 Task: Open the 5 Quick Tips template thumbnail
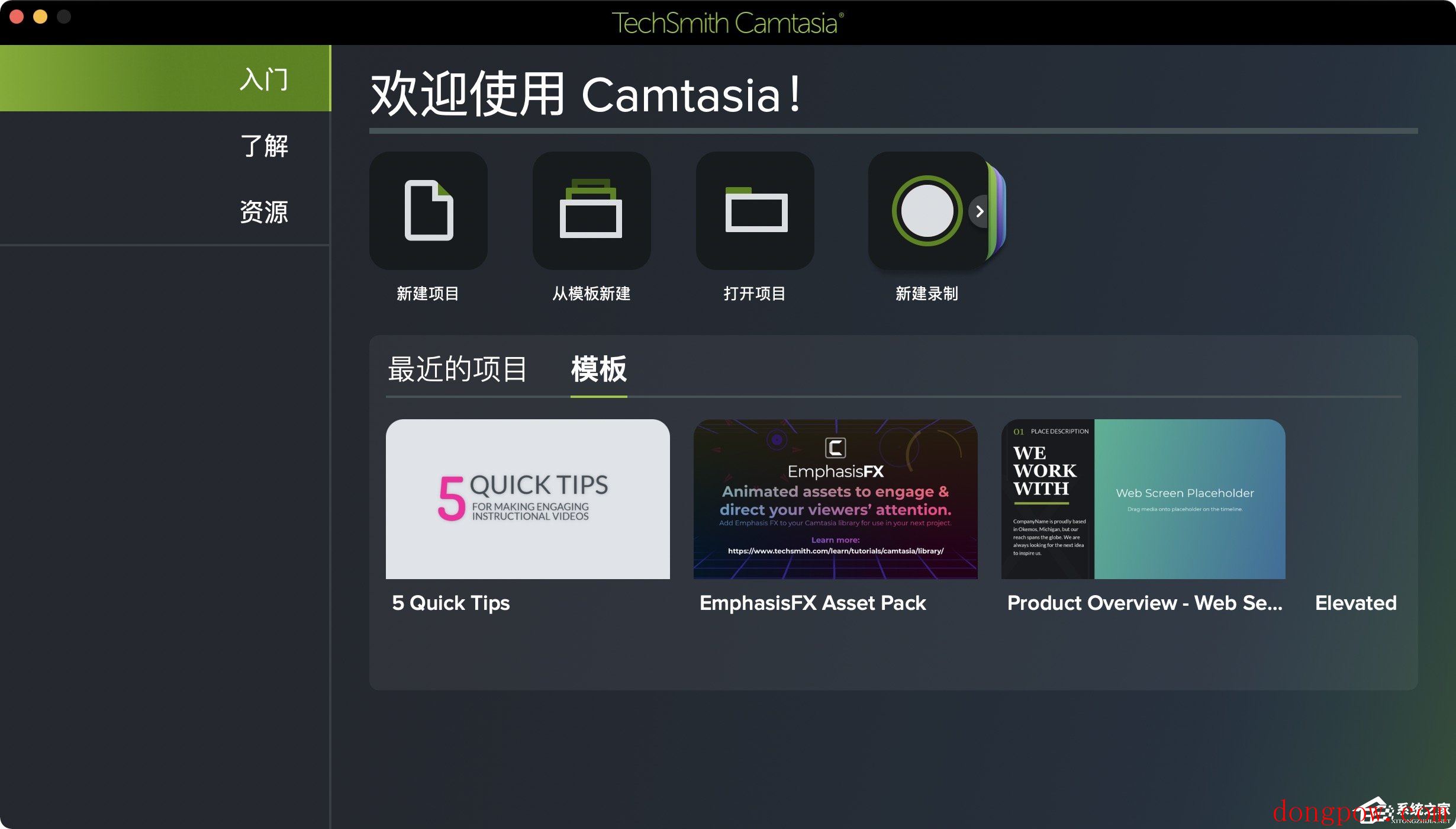tap(528, 499)
